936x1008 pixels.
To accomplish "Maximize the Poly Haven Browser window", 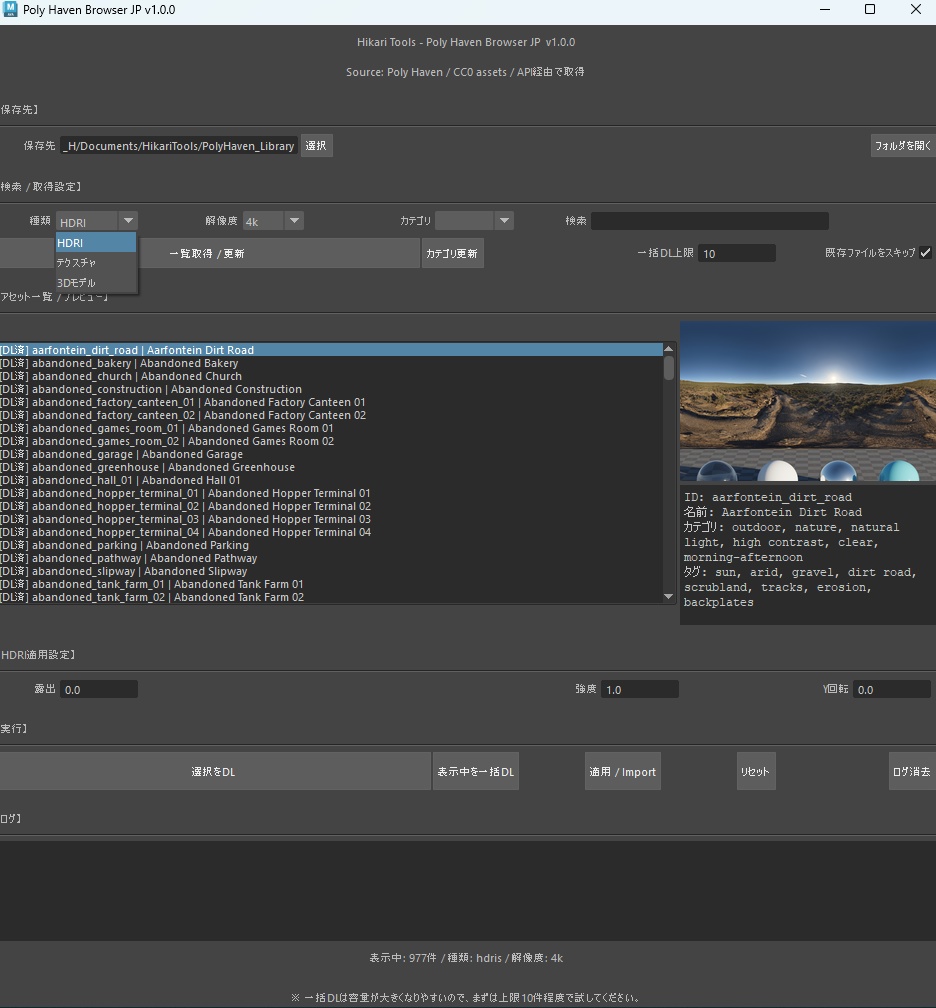I will [x=870, y=10].
